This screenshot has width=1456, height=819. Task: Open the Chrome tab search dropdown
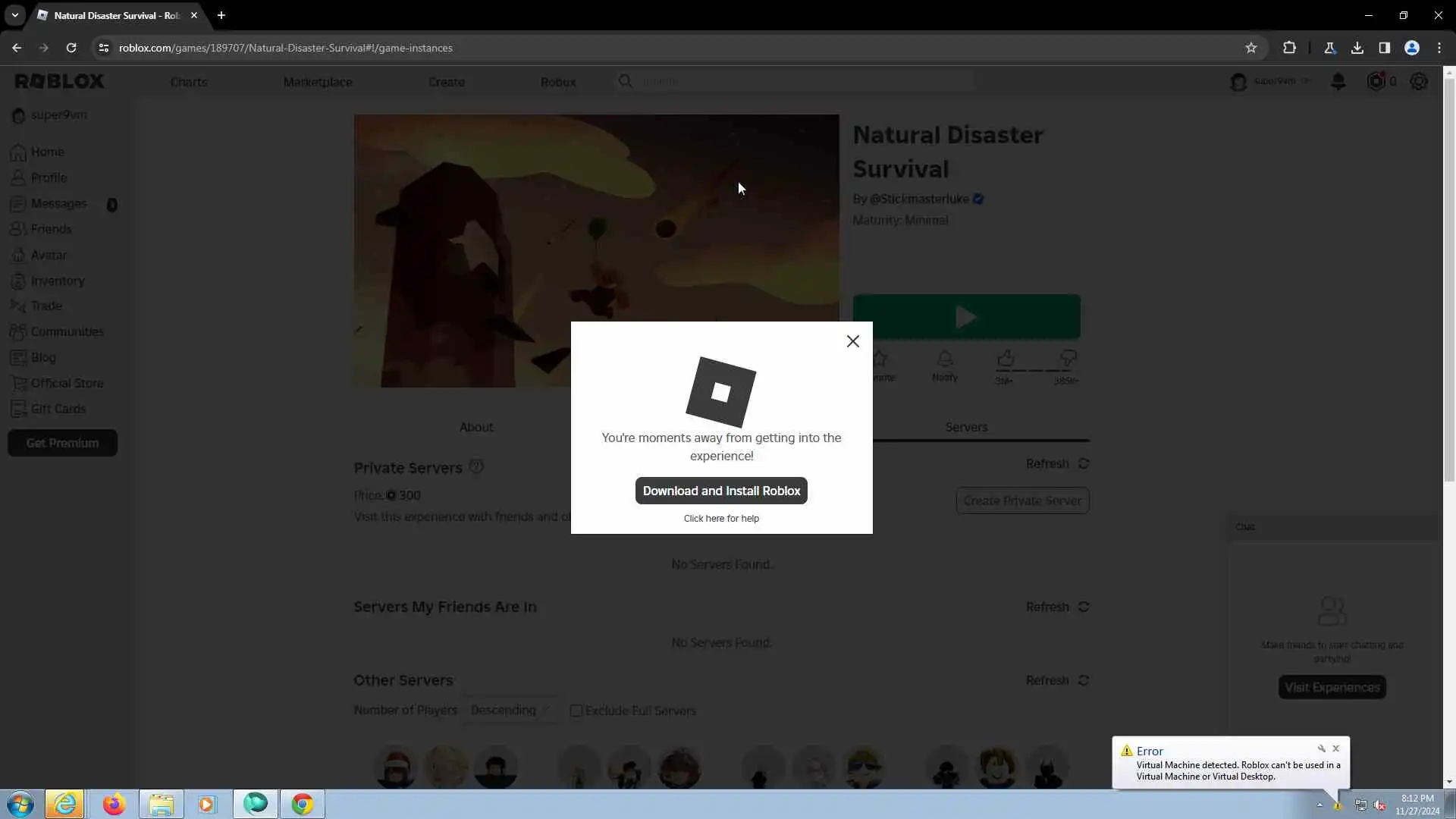pyautogui.click(x=14, y=15)
